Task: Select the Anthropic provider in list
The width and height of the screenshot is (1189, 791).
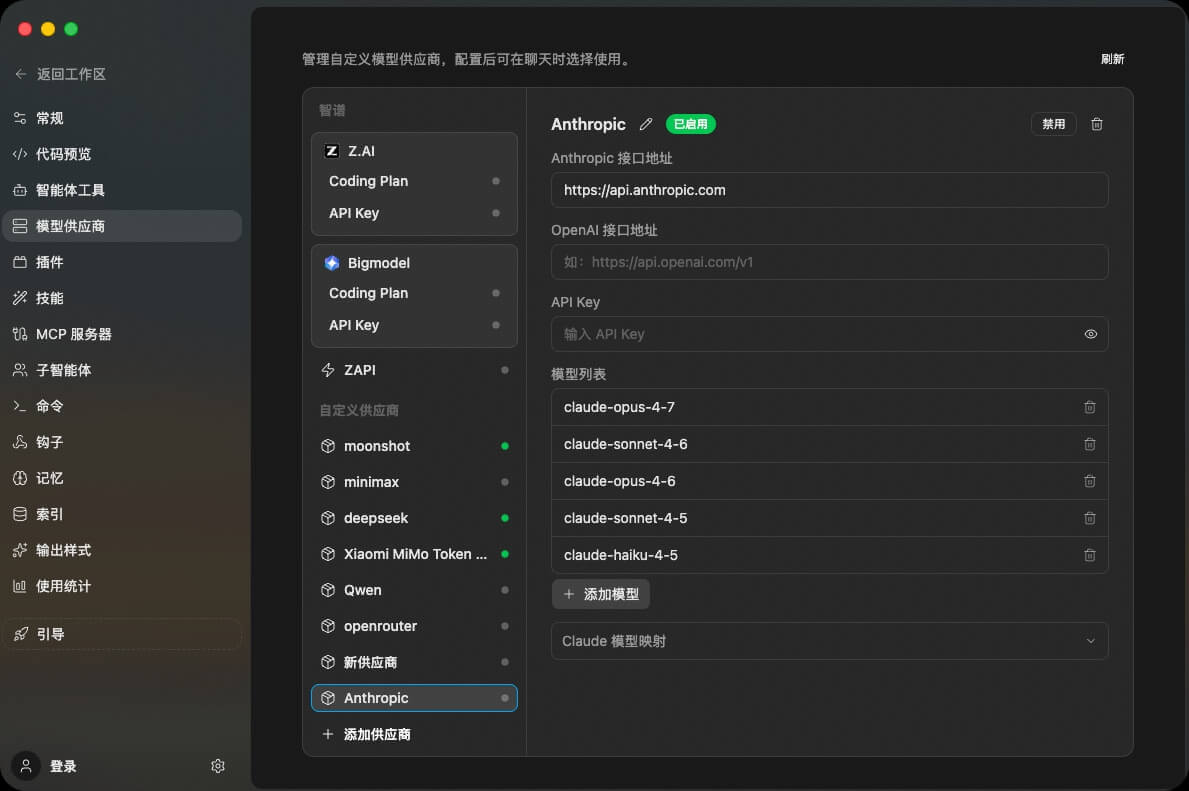Action: click(x=414, y=698)
